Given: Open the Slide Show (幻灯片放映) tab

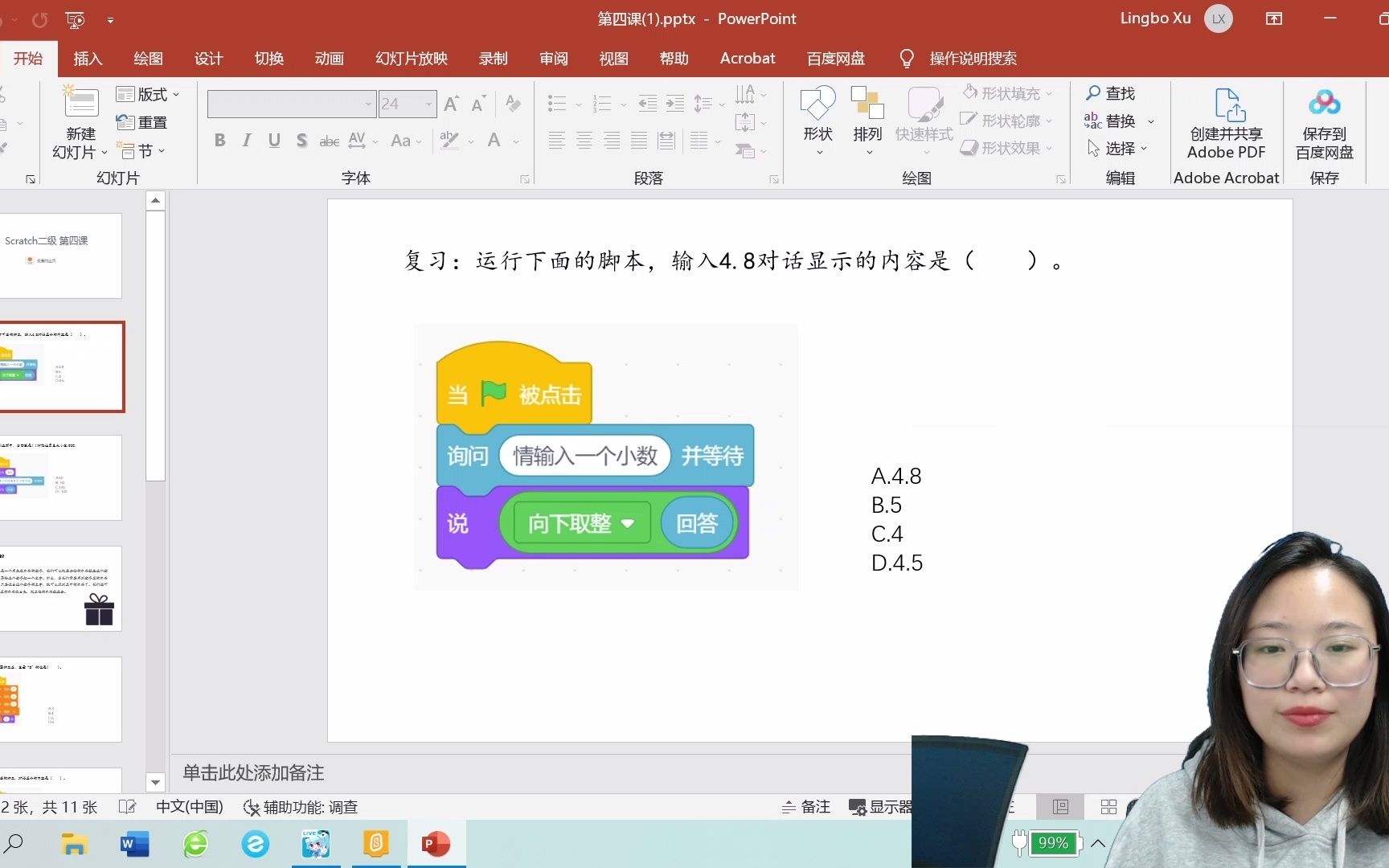Looking at the screenshot, I should pyautogui.click(x=412, y=59).
